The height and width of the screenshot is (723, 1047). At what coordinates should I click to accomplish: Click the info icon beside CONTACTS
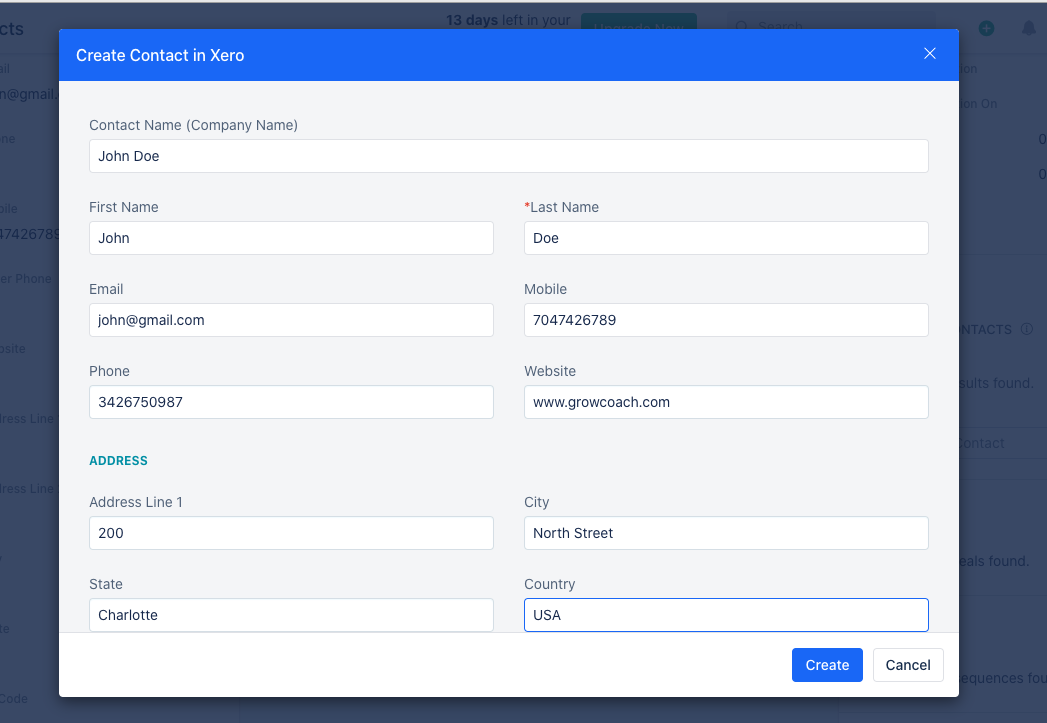point(1027,329)
